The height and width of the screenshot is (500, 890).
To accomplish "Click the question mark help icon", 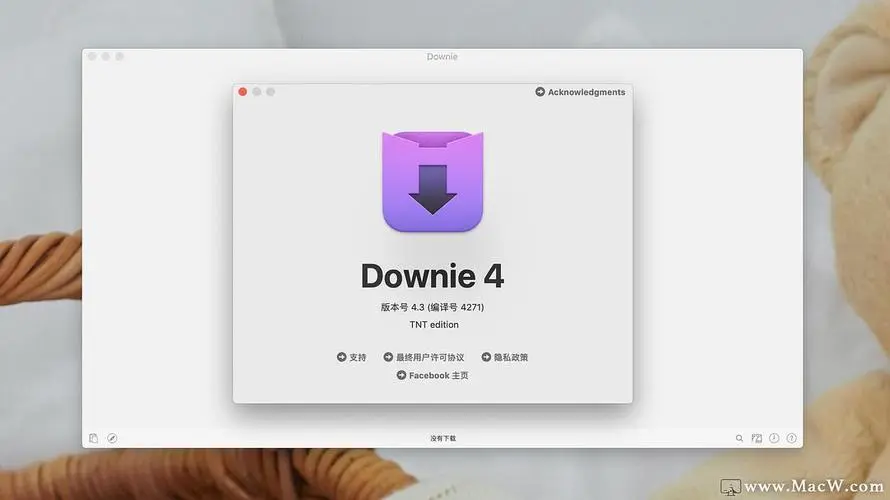I will click(792, 438).
